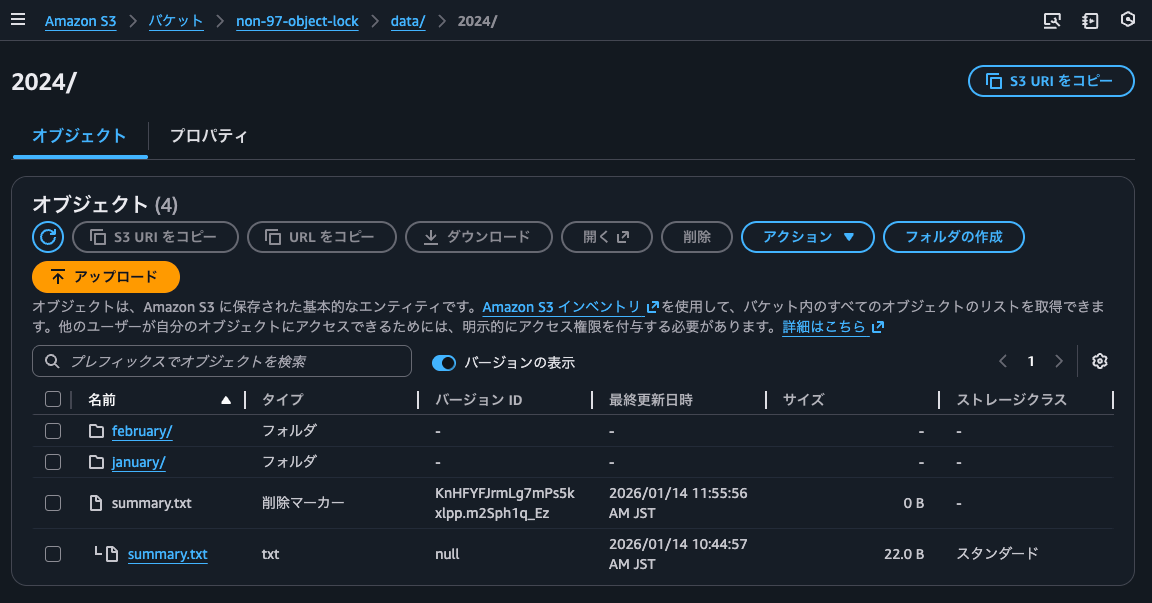Refresh the object list

click(x=47, y=237)
